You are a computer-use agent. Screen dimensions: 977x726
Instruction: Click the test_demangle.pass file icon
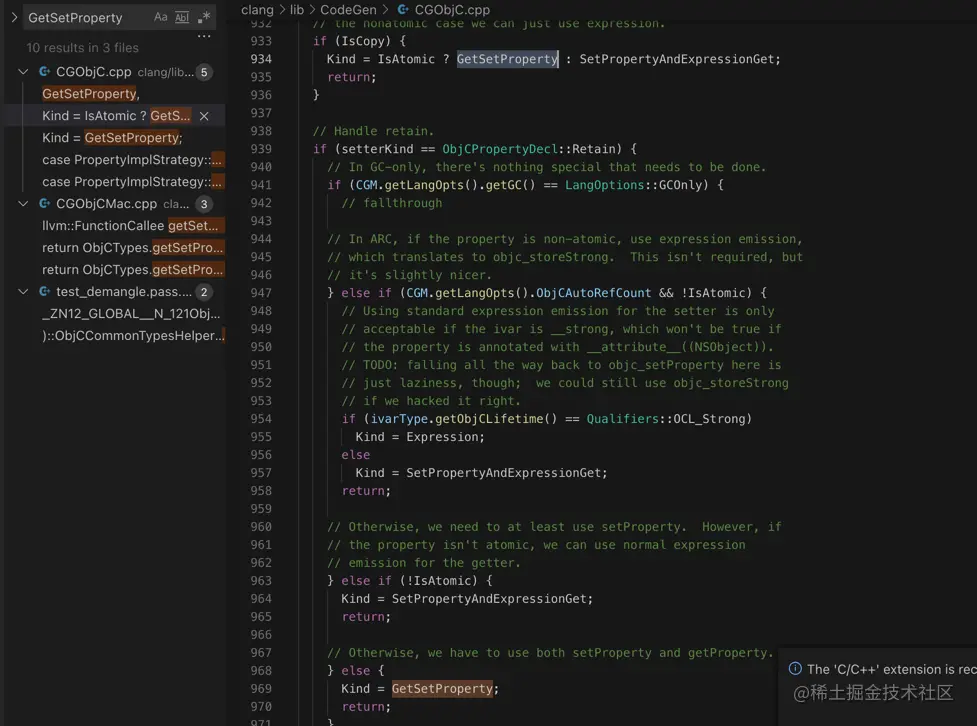tap(44, 292)
